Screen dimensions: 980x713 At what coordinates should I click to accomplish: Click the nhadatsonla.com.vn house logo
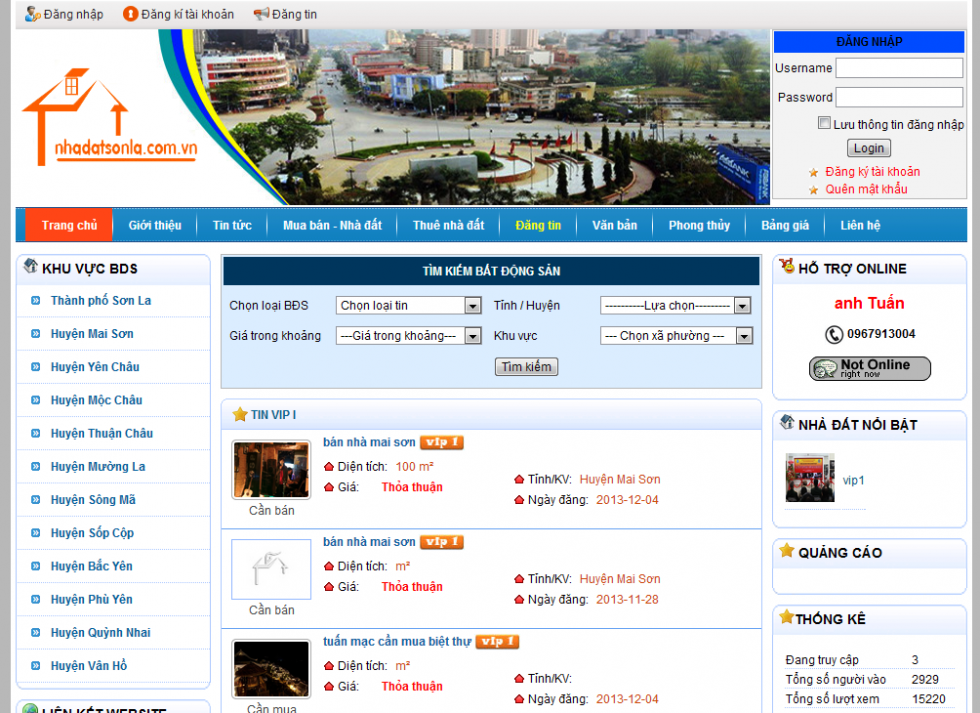pyautogui.click(x=110, y=118)
